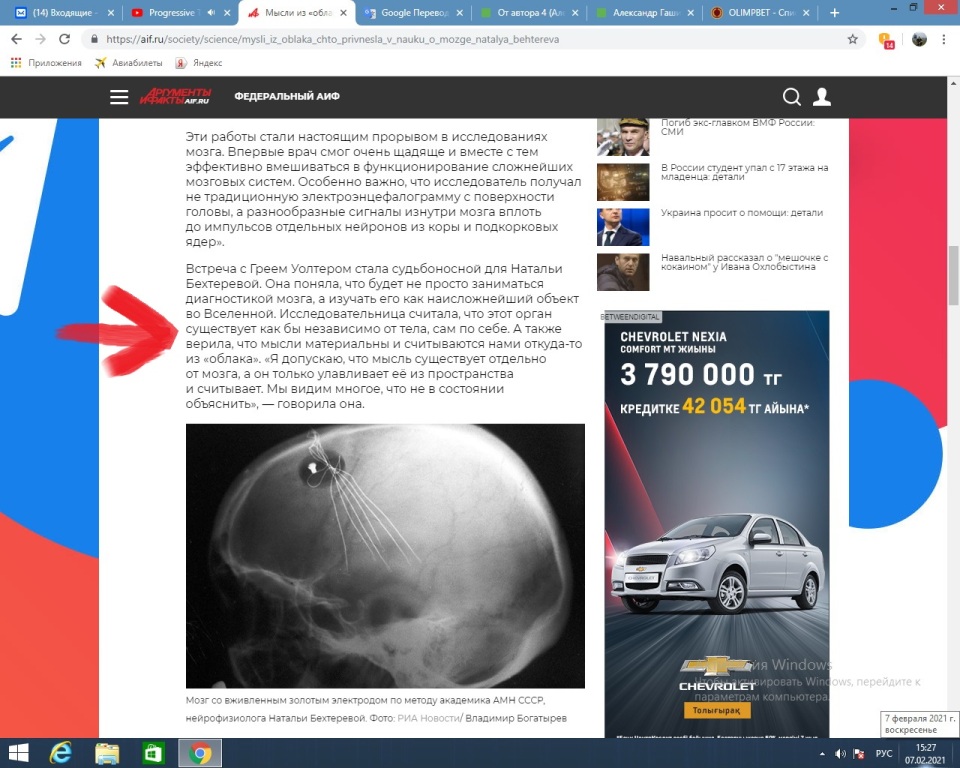Open the Приложения bookmarks shortcut
This screenshot has width=960, height=768.
pyautogui.click(x=46, y=62)
